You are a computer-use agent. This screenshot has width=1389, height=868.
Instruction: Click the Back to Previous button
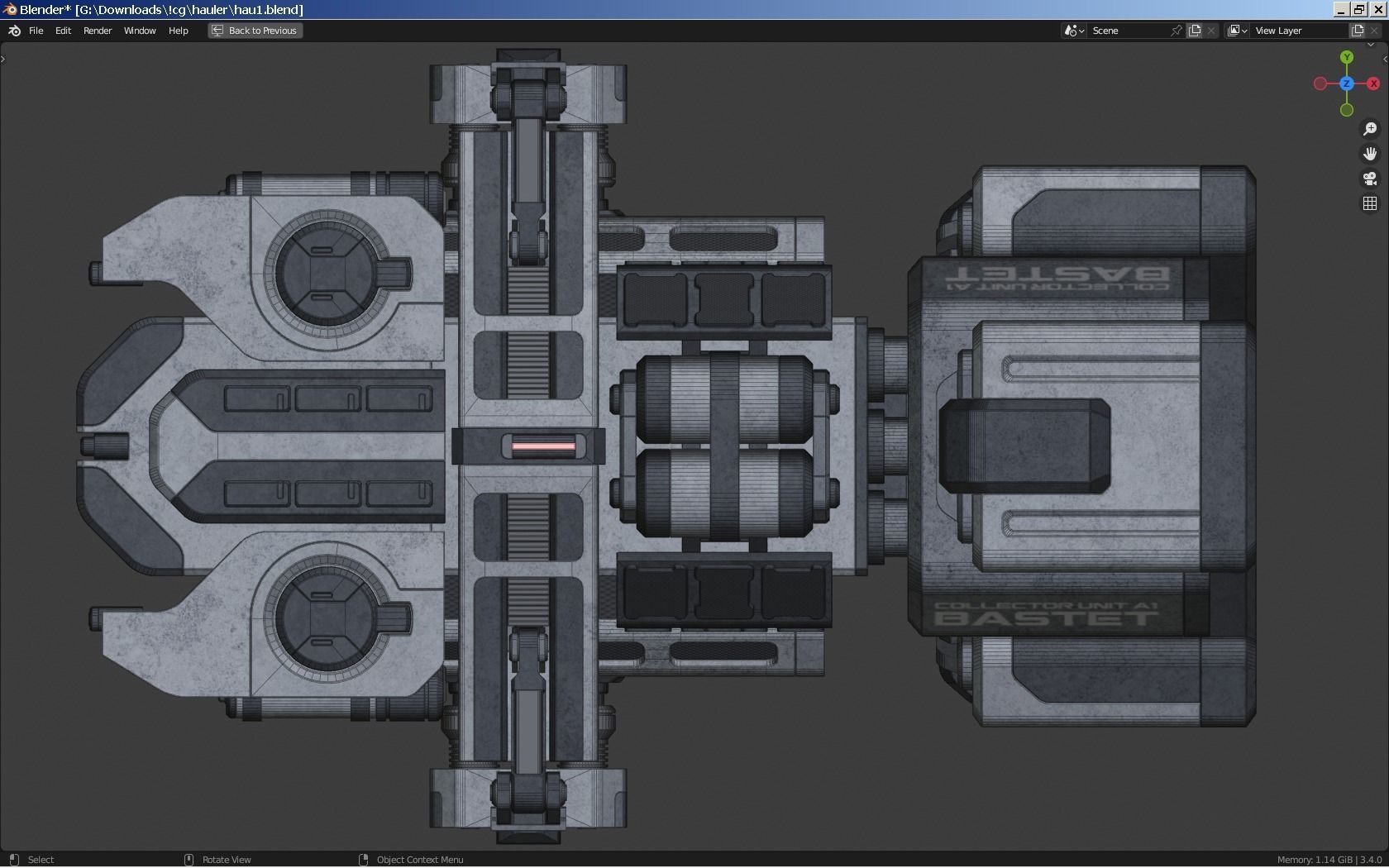(x=254, y=31)
